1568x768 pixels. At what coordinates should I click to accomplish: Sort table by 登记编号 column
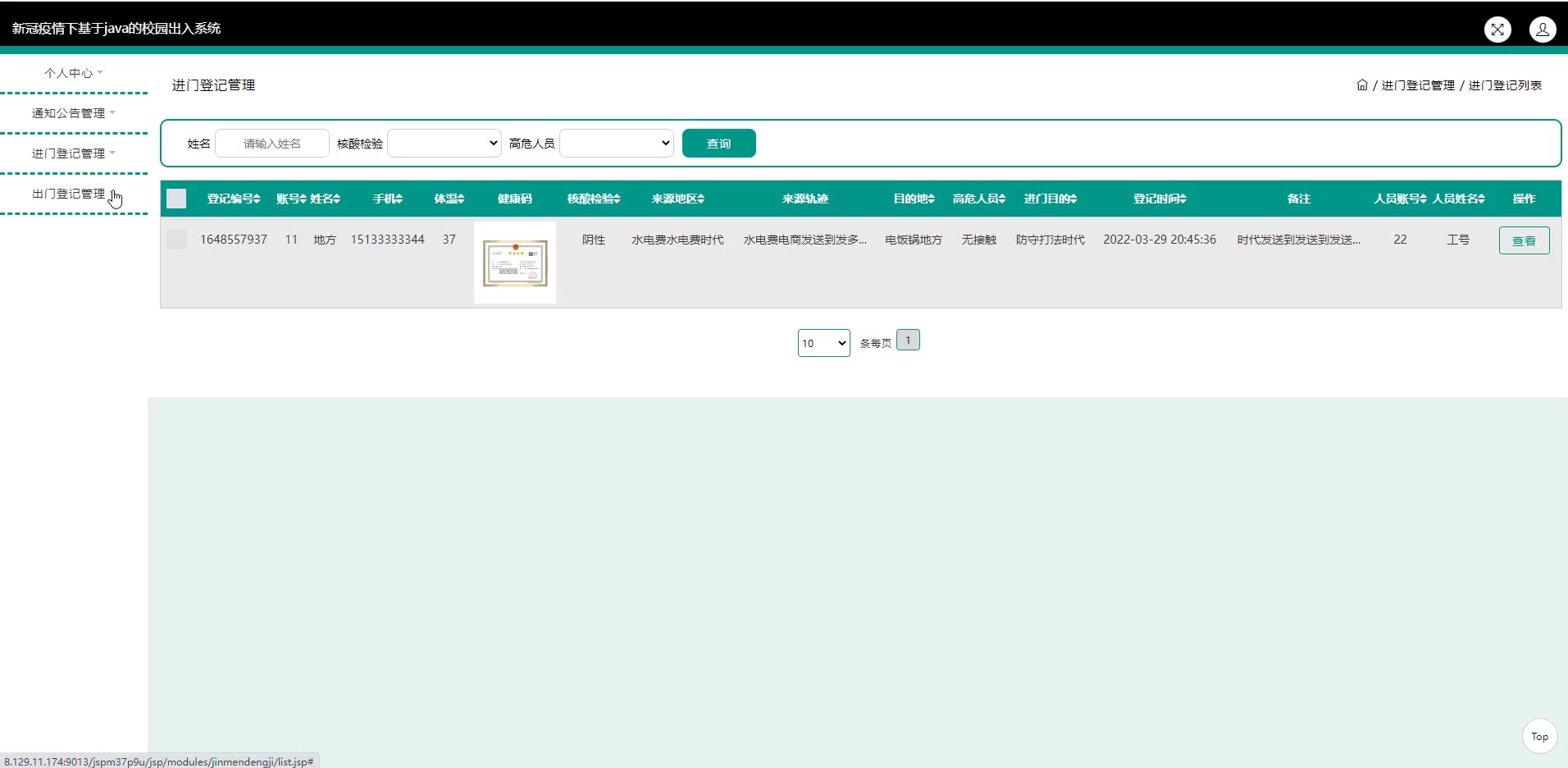(234, 199)
